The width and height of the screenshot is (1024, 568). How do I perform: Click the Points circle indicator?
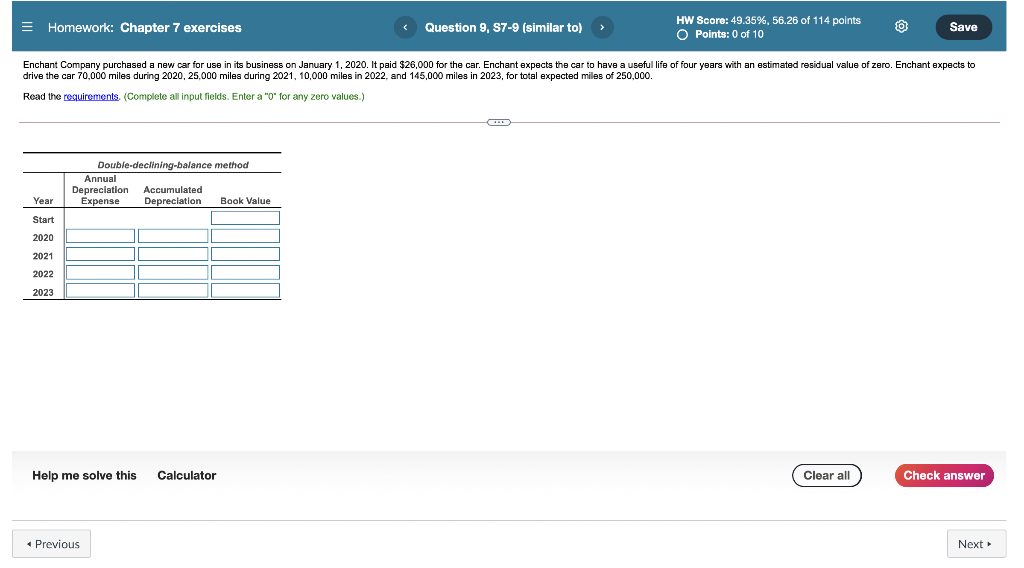(x=682, y=35)
